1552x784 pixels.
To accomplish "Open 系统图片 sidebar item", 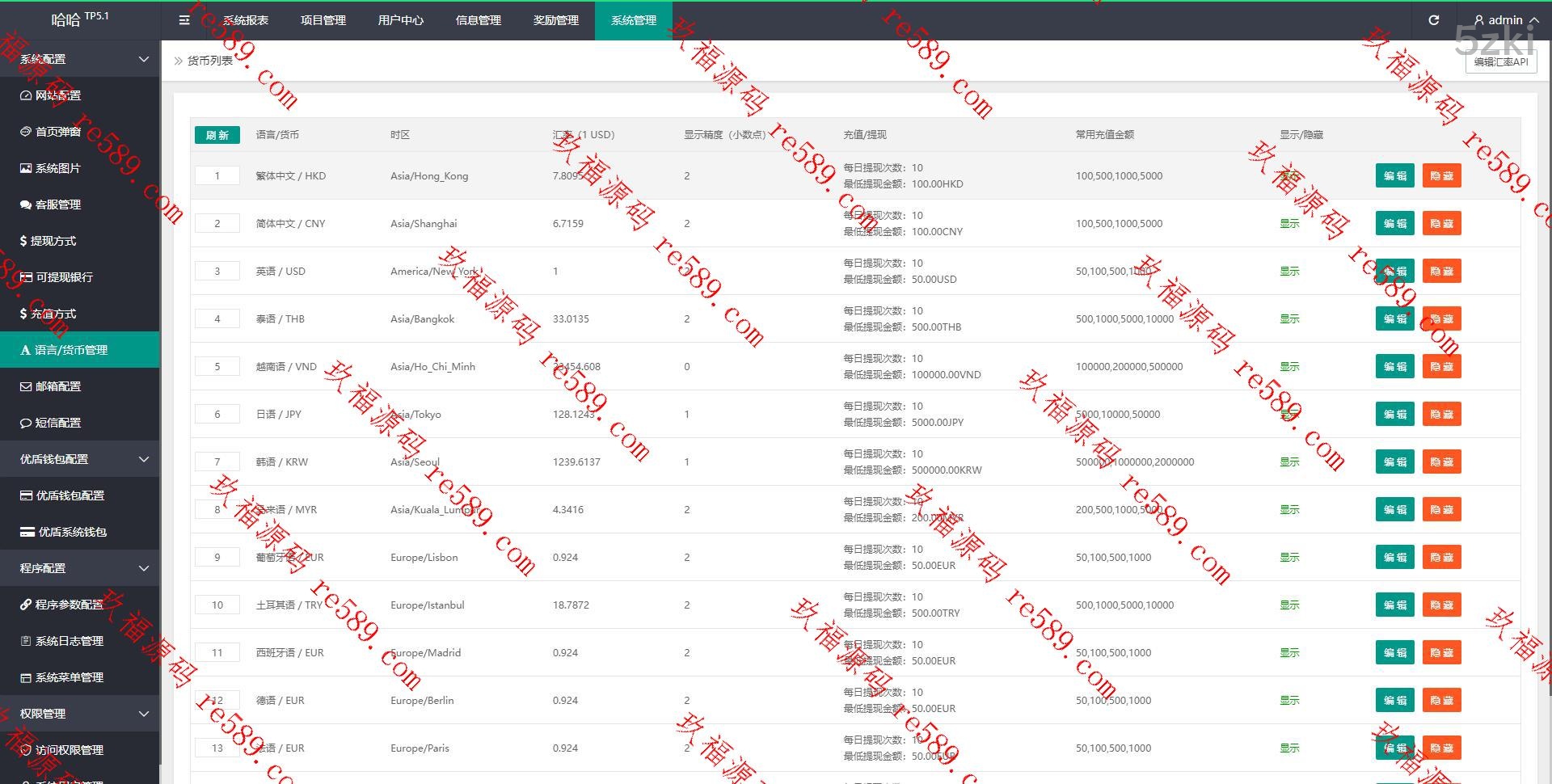I will click(x=57, y=168).
